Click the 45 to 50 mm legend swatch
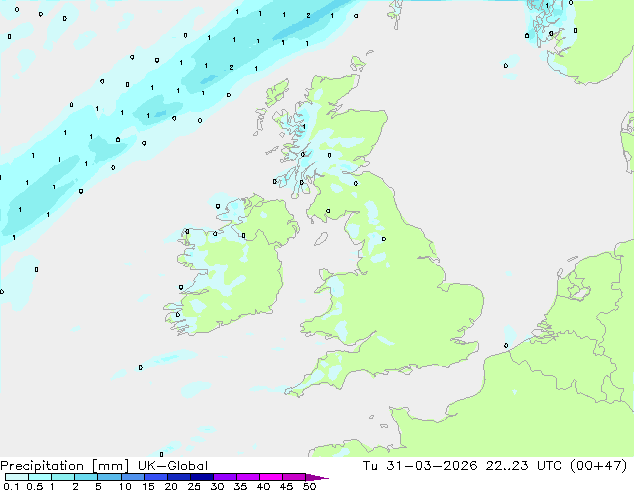The image size is (634, 490). [x=294, y=477]
